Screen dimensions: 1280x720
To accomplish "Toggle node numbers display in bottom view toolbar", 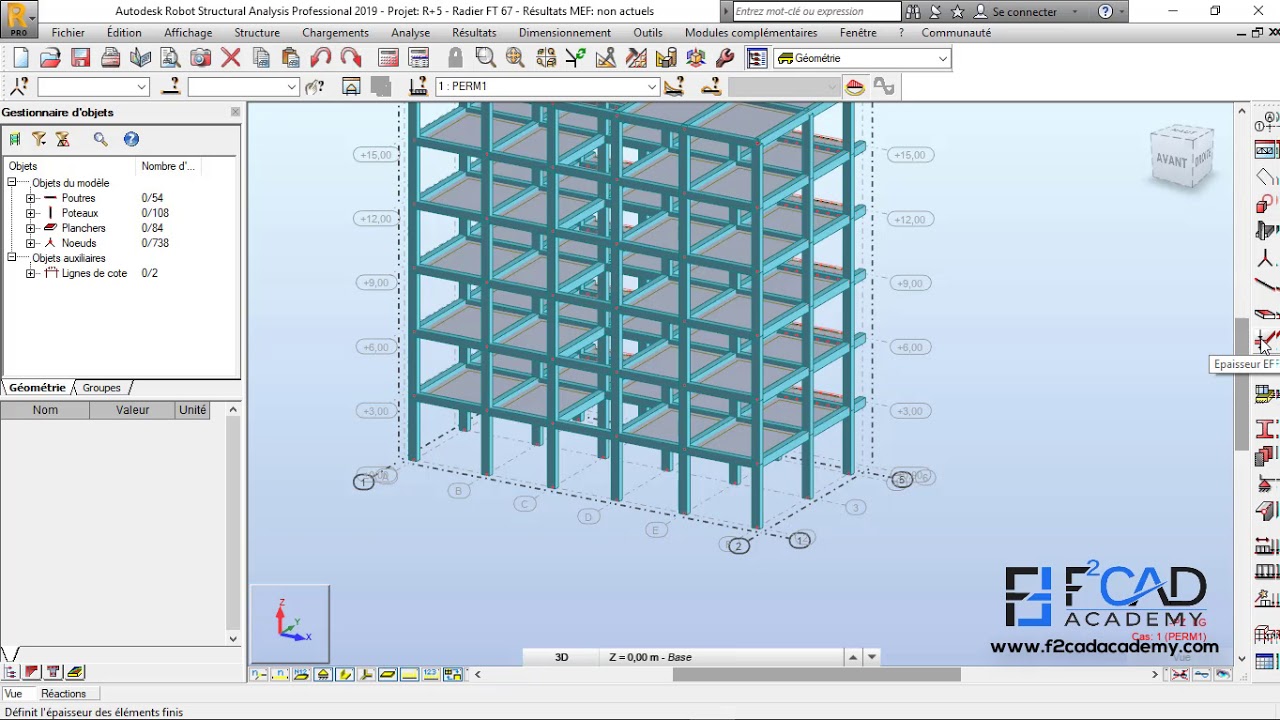I will 260,674.
